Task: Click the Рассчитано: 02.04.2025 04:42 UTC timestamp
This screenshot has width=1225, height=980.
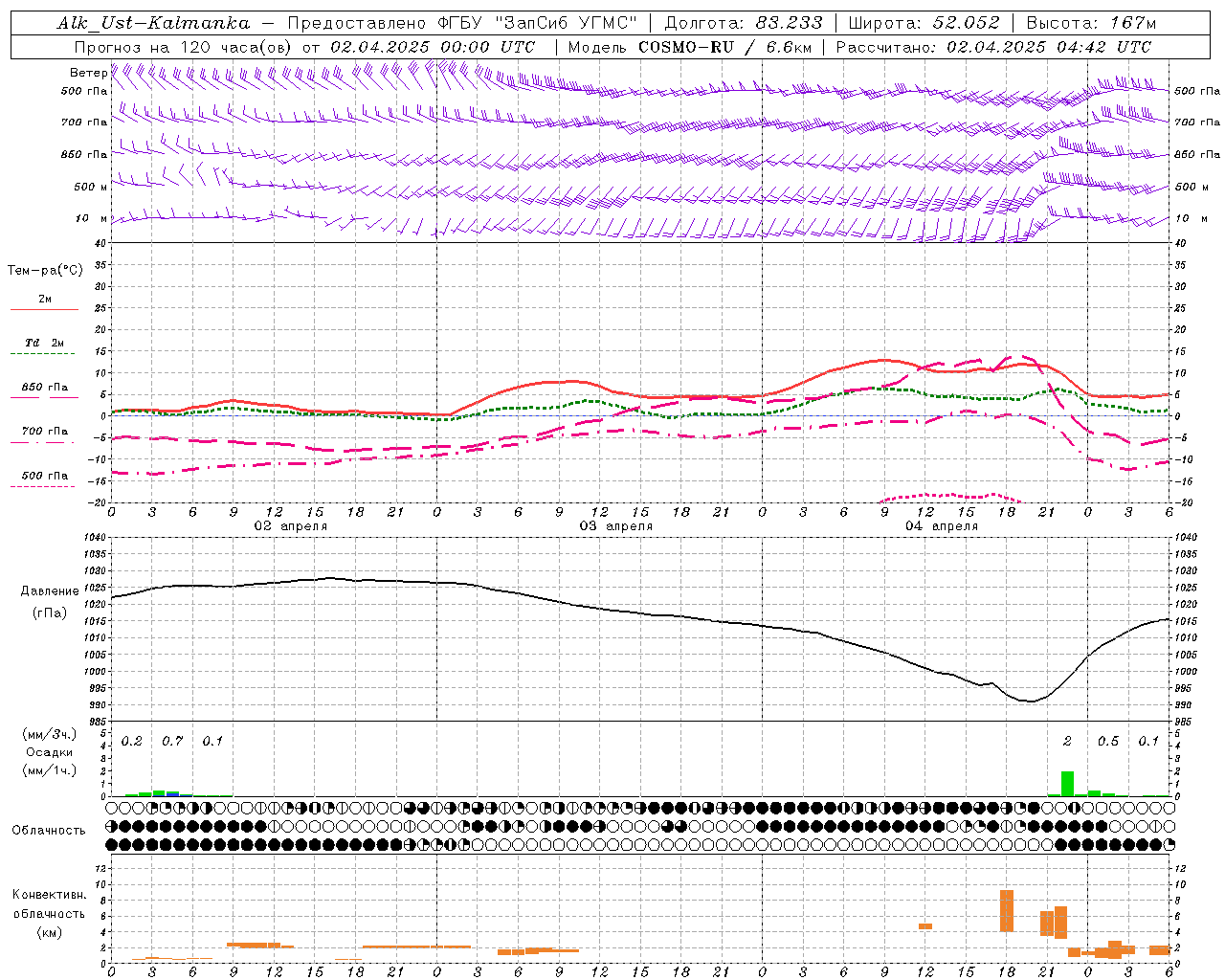Action: pyautogui.click(x=993, y=47)
